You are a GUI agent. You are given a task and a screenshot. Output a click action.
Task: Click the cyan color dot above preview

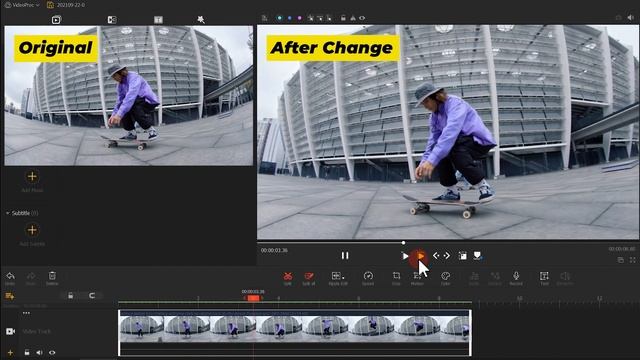pyautogui.click(x=280, y=18)
